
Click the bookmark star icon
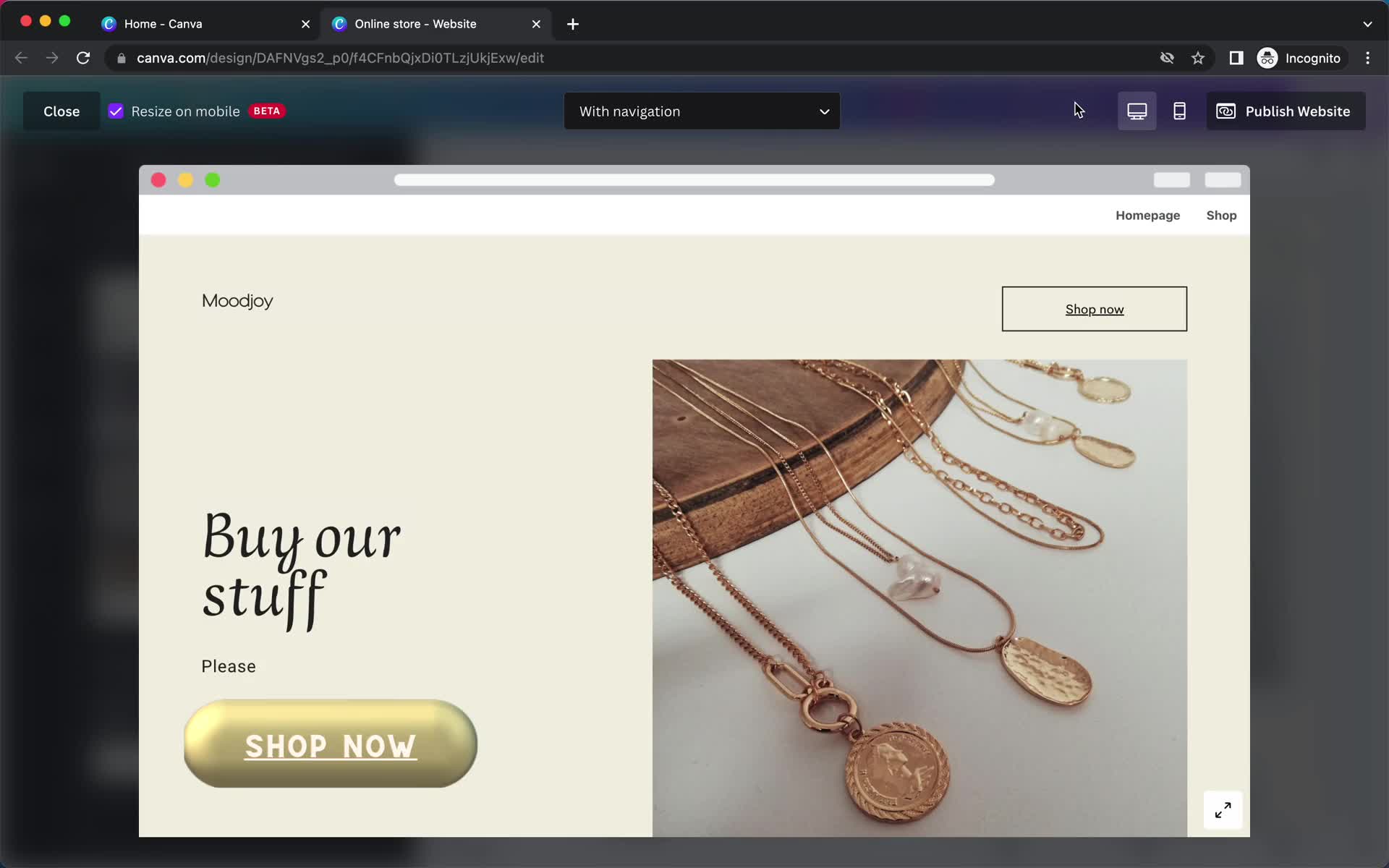(x=1199, y=57)
